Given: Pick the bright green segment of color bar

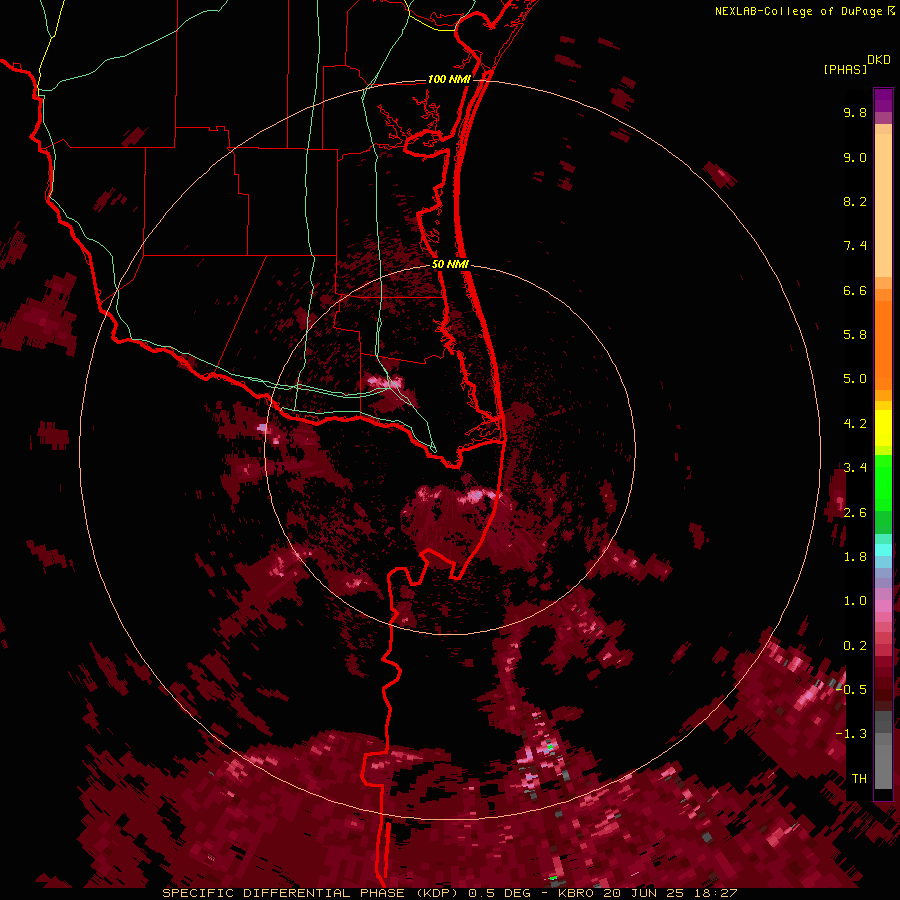Looking at the screenshot, I should (x=883, y=482).
